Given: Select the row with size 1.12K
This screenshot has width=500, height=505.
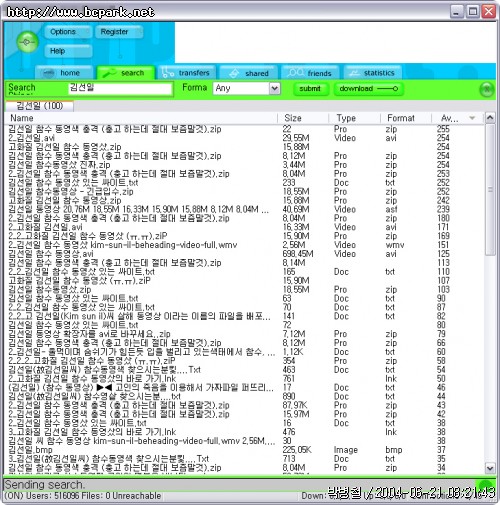Looking at the screenshot, I should tap(243, 352).
